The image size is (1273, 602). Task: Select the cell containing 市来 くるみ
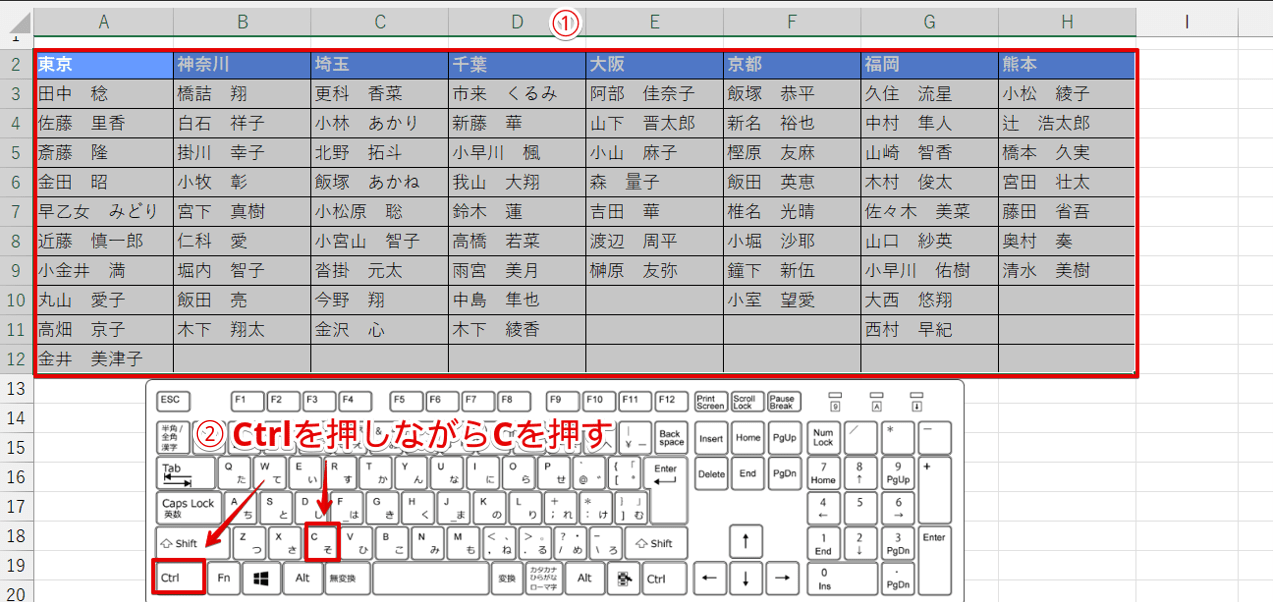tap(517, 94)
